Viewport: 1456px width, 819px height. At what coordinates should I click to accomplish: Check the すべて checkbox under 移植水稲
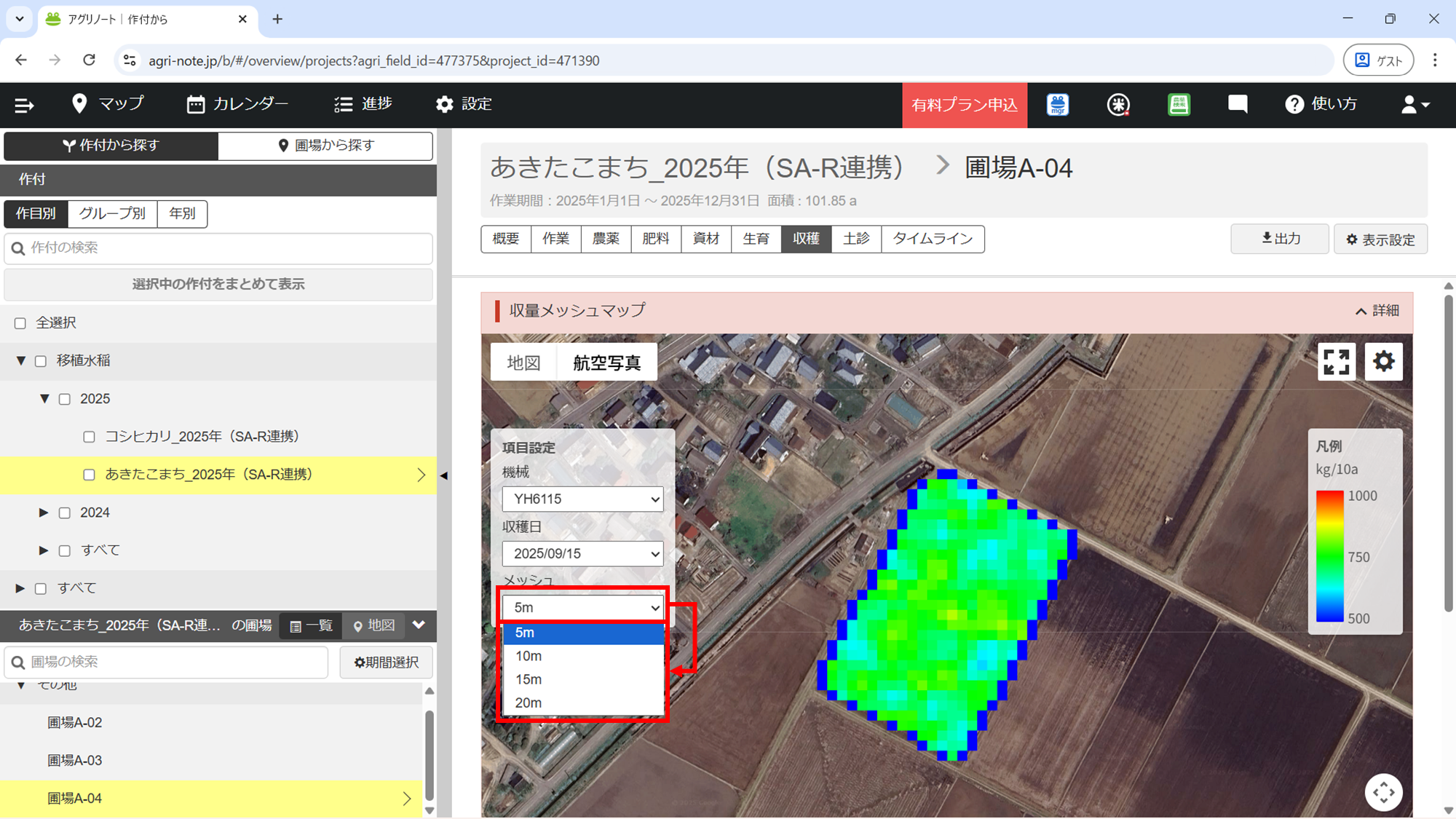[65, 551]
